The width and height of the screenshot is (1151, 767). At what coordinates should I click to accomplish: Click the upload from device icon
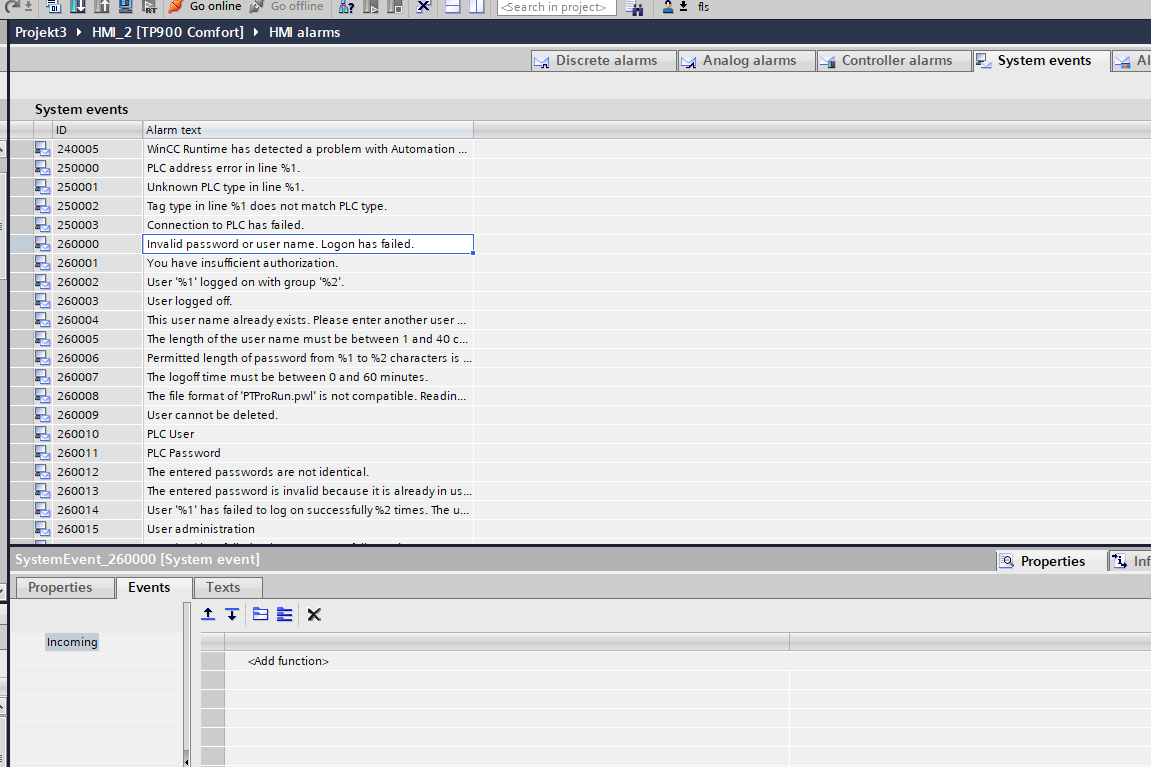pos(101,7)
